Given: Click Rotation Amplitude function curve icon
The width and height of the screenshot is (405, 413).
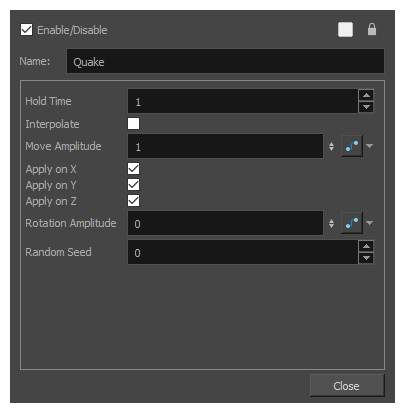Looking at the screenshot, I should pos(352,223).
